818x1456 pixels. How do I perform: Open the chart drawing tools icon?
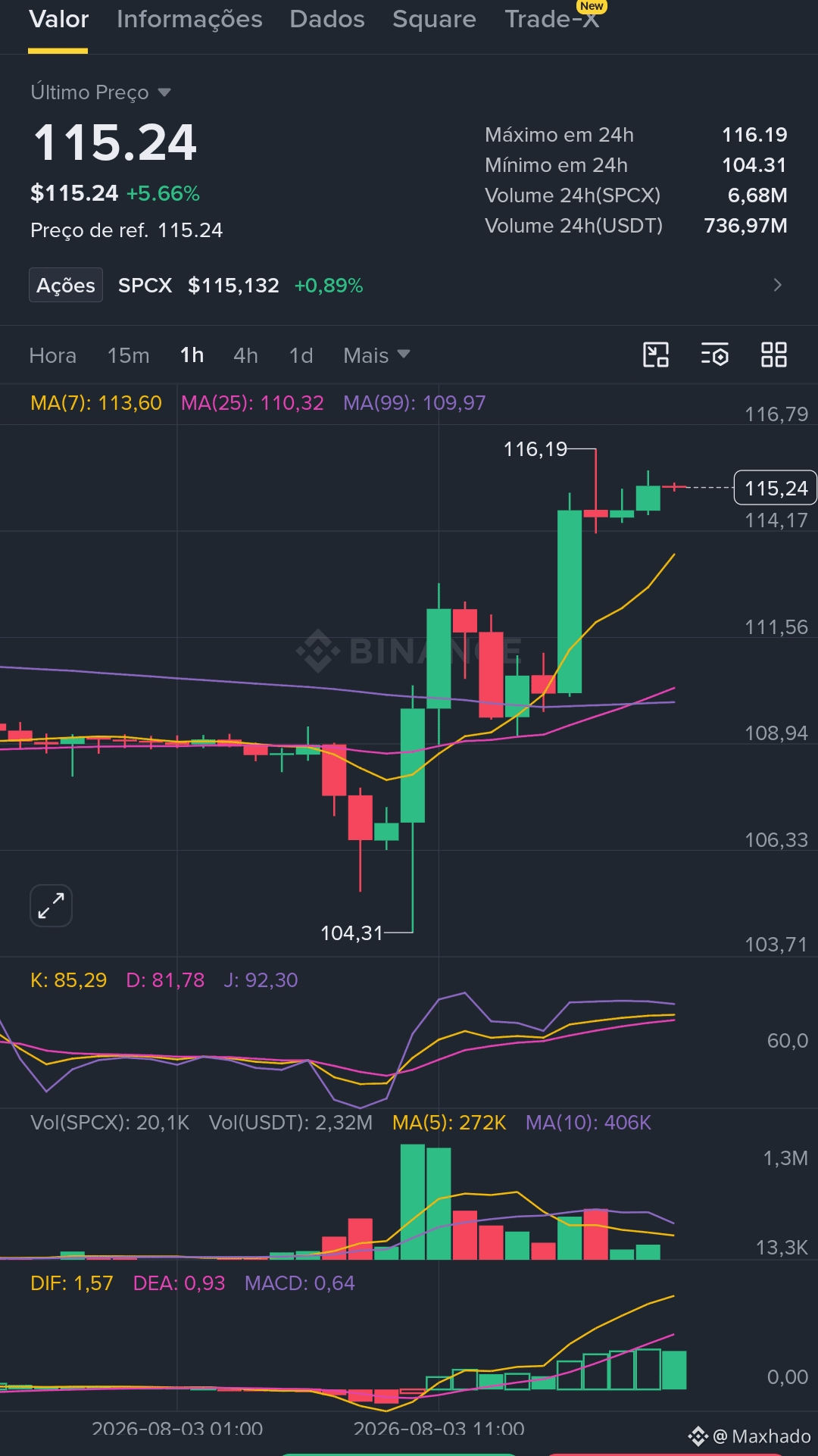click(656, 355)
